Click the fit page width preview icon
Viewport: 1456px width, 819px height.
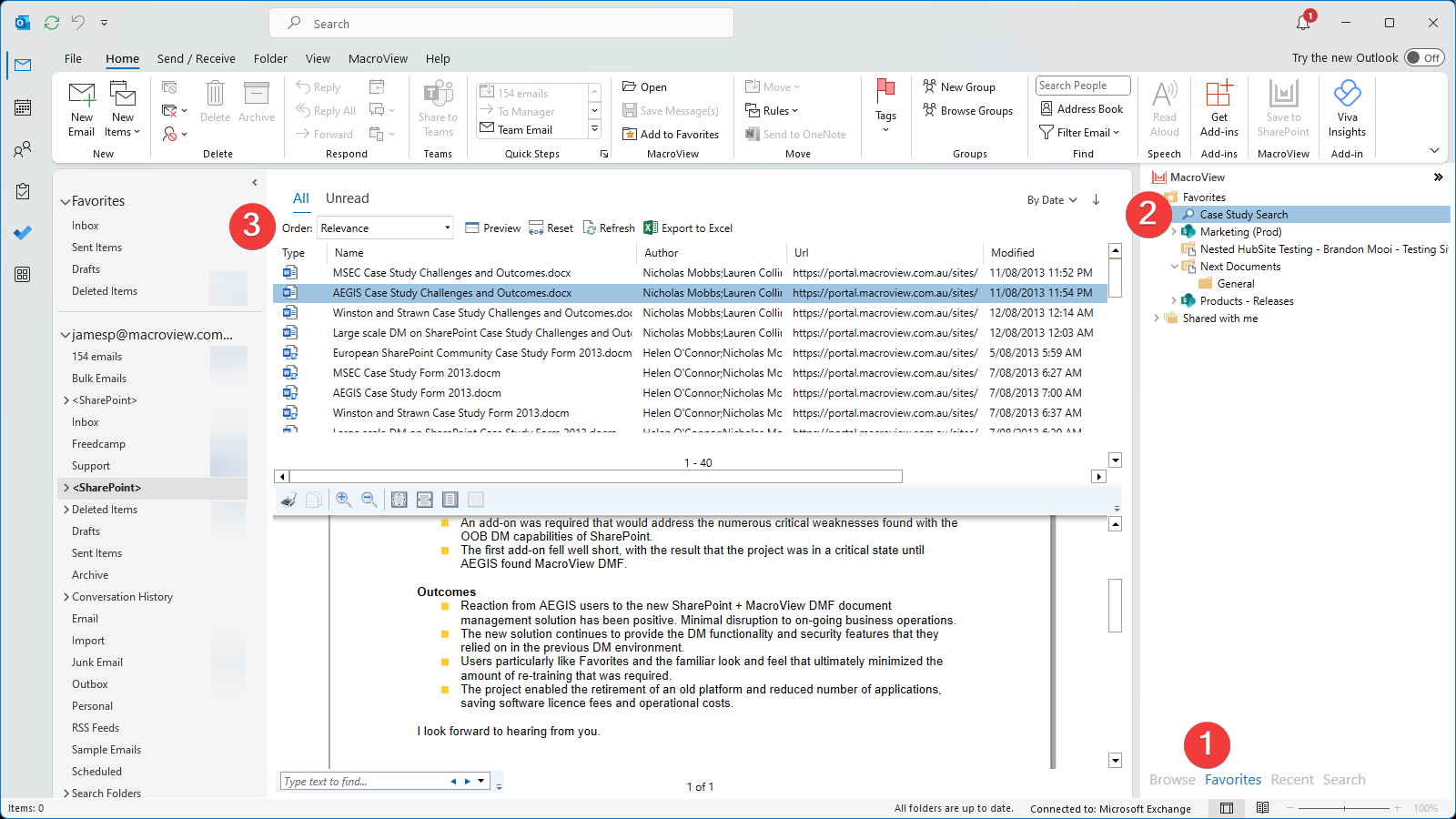424,500
